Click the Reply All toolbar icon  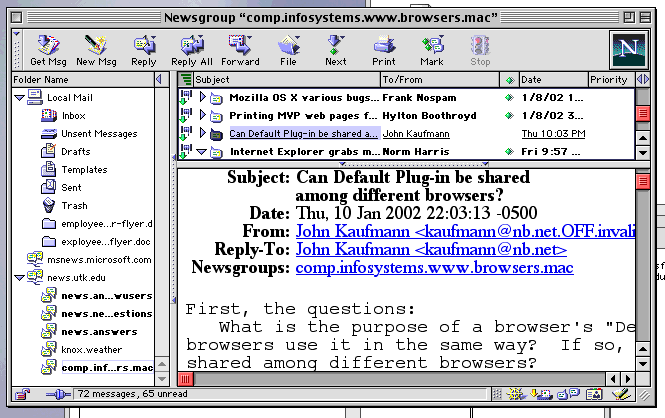point(191,48)
